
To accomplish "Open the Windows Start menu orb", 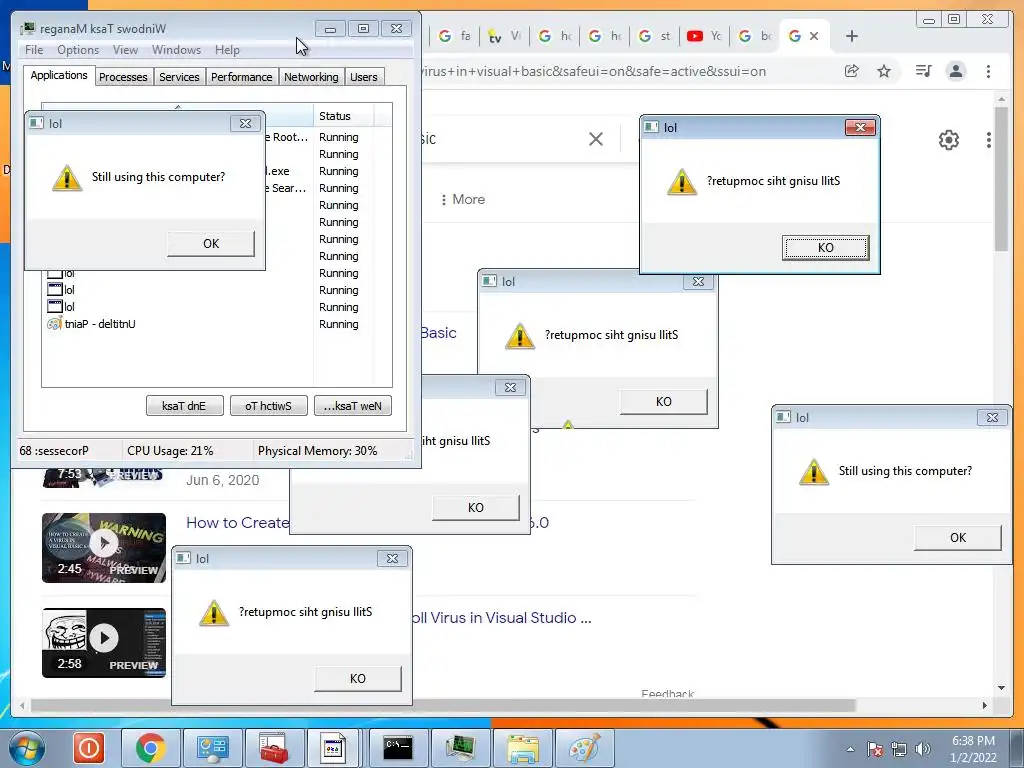I will click(x=26, y=748).
